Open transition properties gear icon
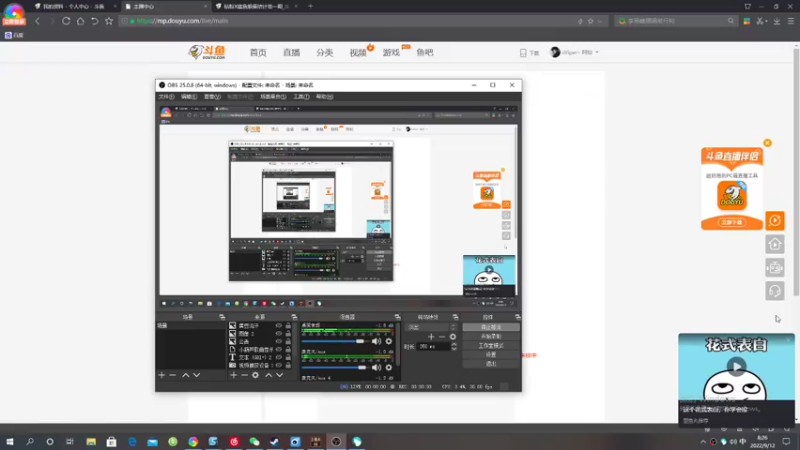Screen dimensions: 800x450 click(x=453, y=337)
